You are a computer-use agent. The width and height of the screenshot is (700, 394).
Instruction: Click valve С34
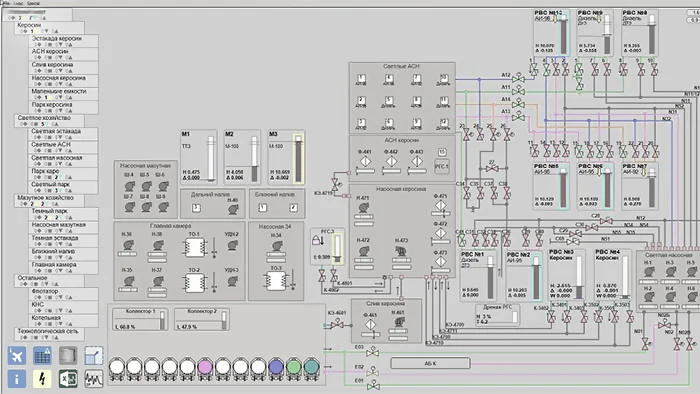[x=467, y=193]
